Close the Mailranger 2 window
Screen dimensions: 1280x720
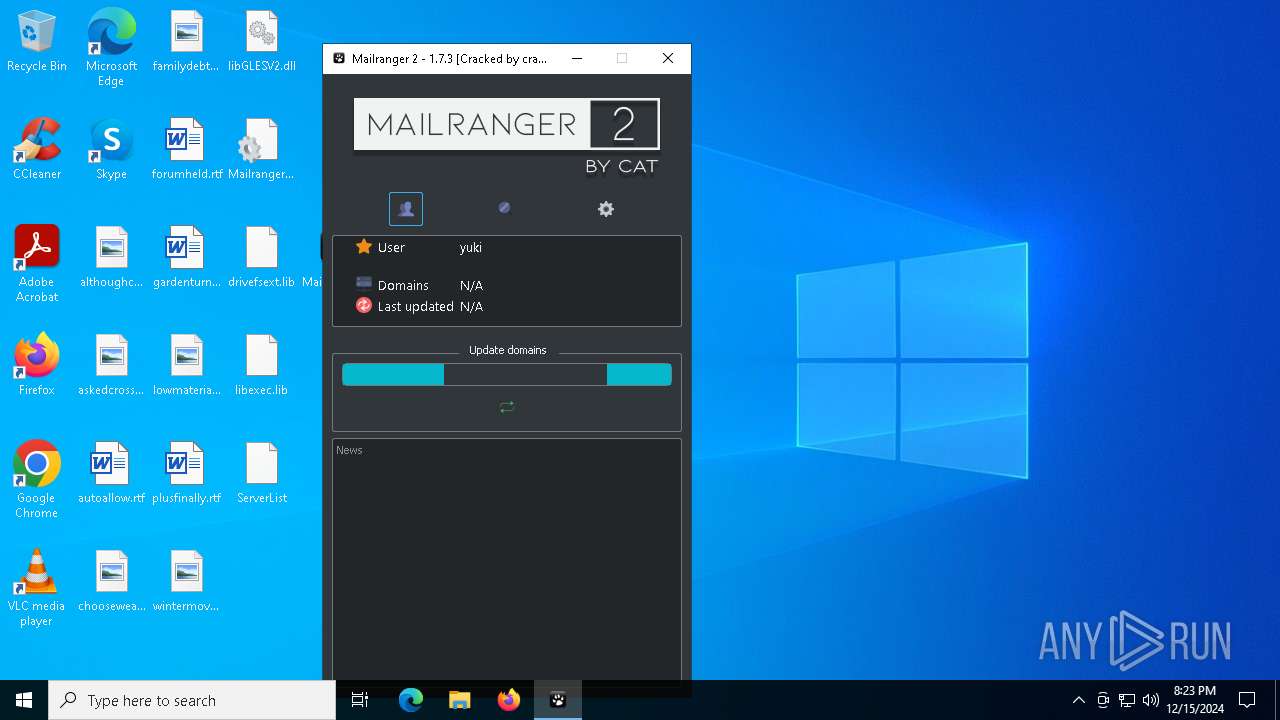point(668,59)
